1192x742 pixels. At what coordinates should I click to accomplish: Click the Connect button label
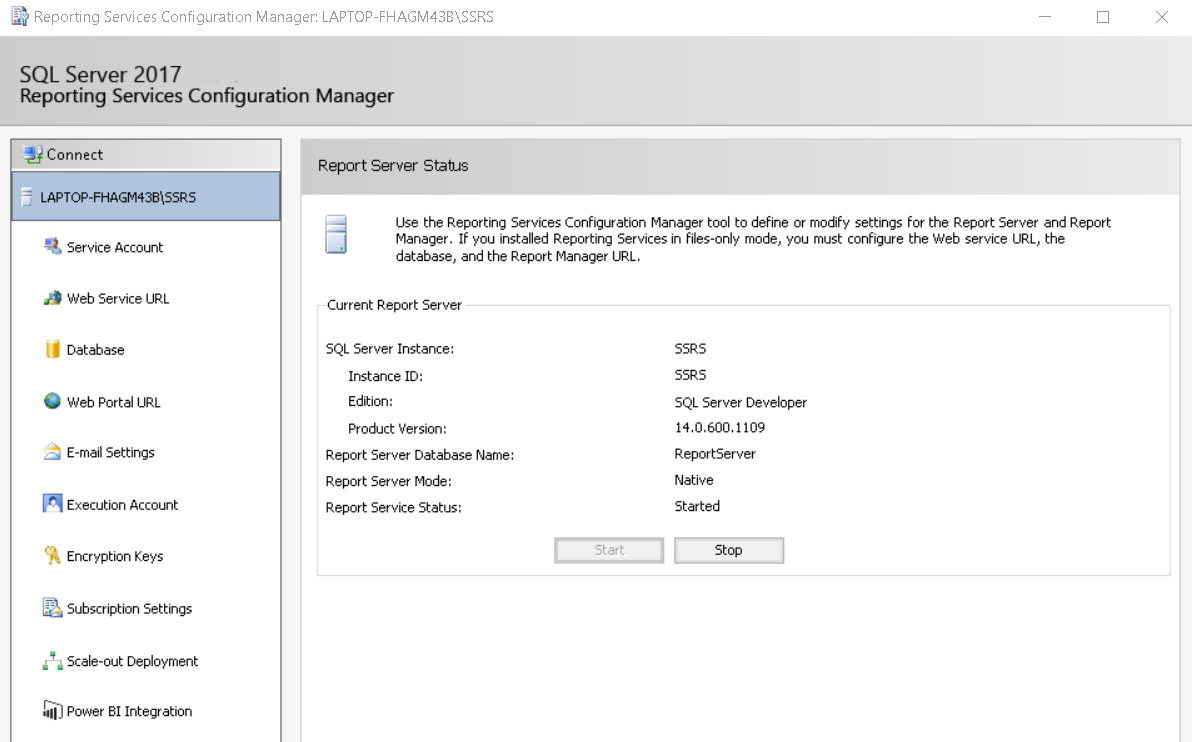click(74, 154)
